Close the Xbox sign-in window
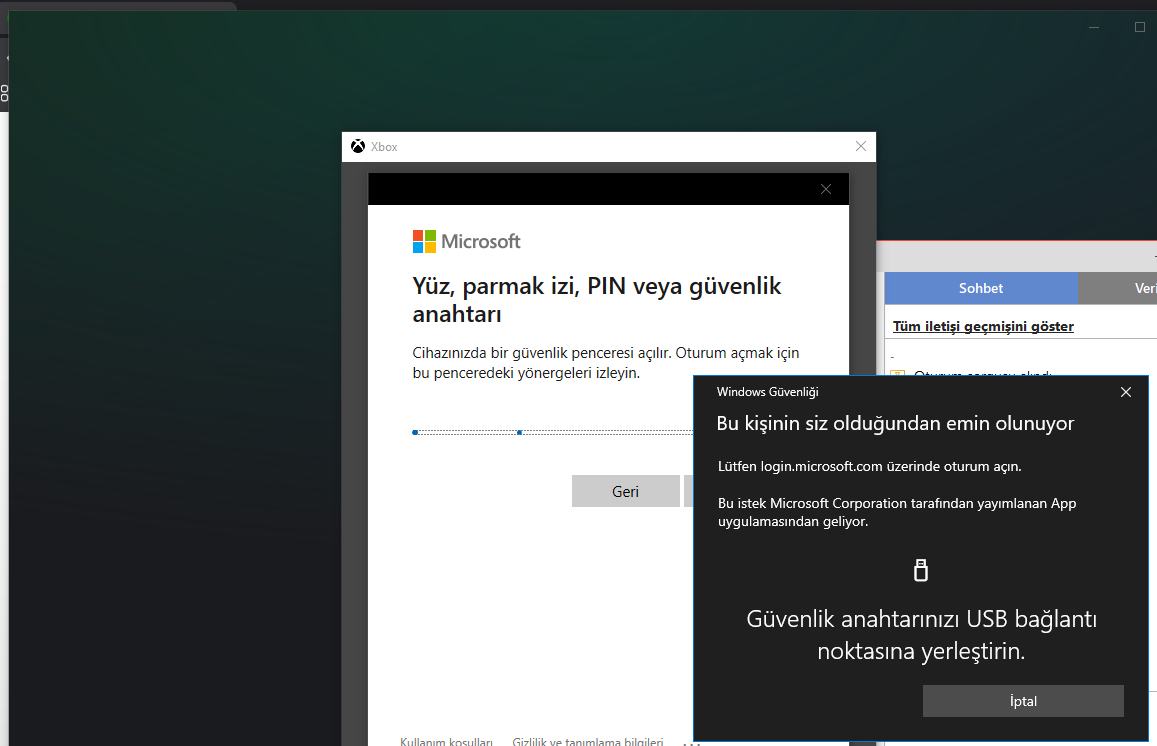 coord(860,146)
